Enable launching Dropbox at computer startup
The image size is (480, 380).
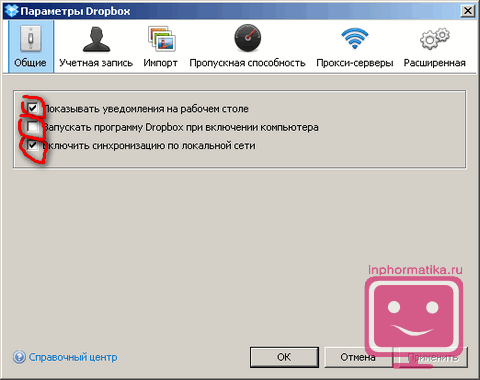[x=33, y=127]
